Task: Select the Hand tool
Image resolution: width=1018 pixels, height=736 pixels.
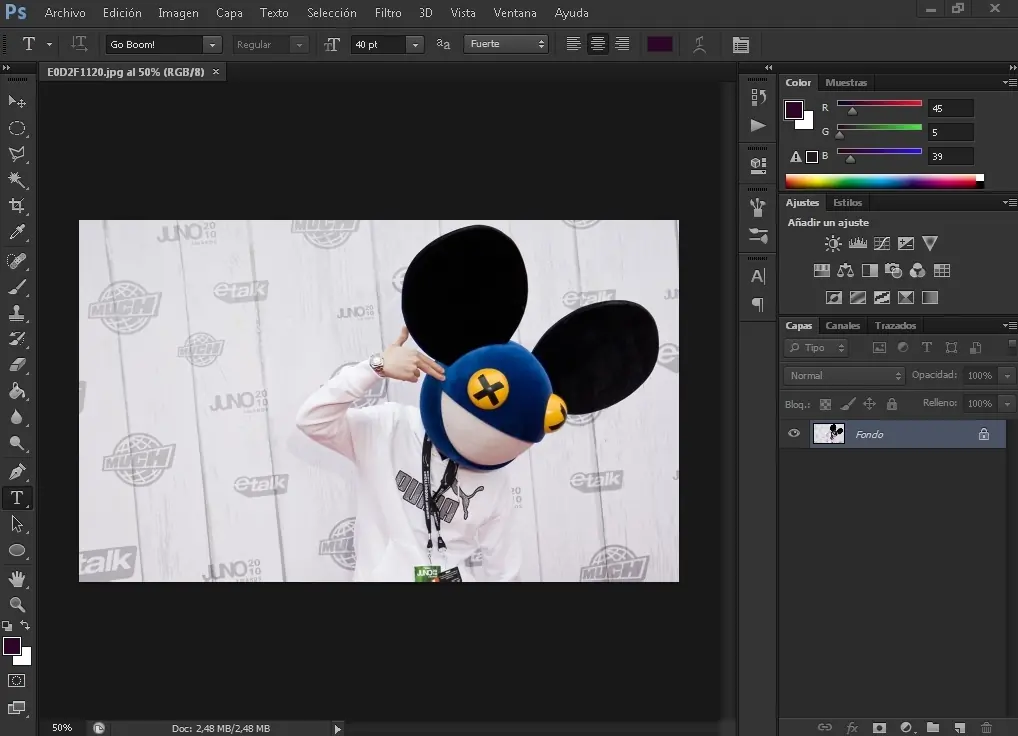Action: pos(17,578)
